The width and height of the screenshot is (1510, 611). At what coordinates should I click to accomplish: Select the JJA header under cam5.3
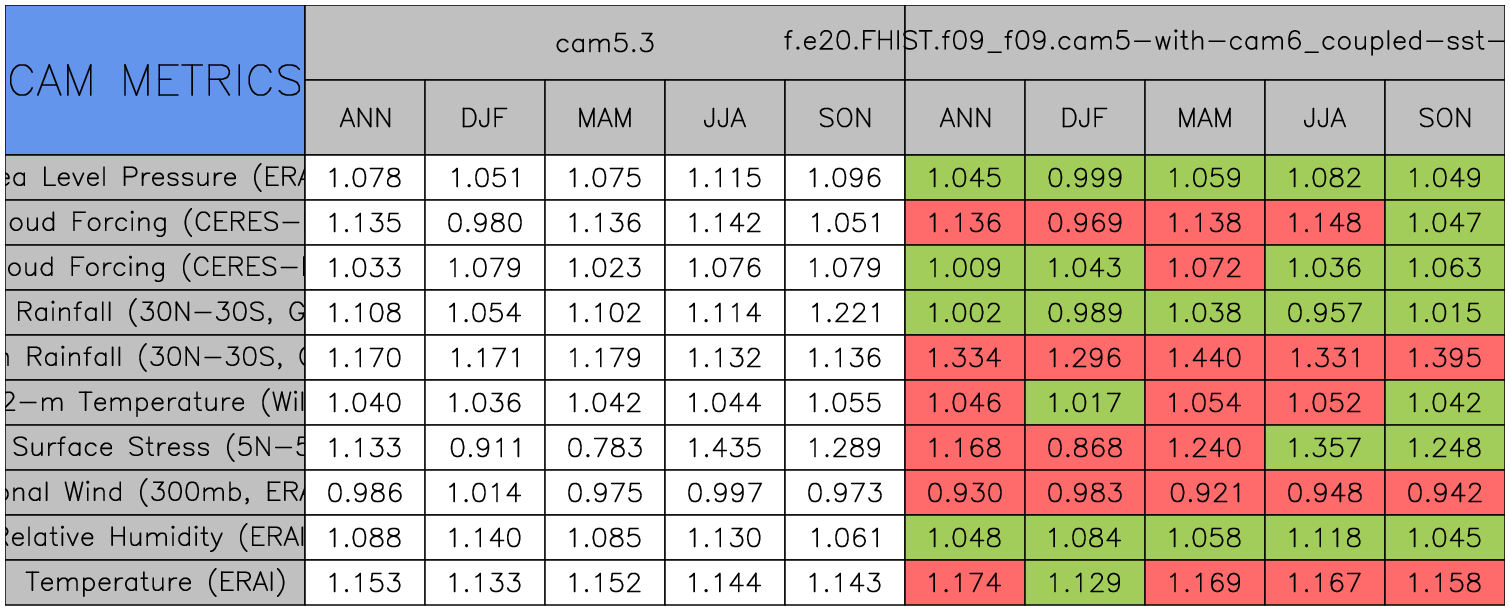click(725, 118)
